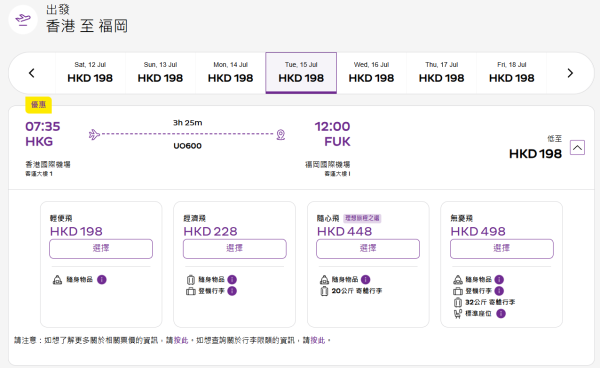This screenshot has width=600, height=368.
Task: Select Mon, 14 Jul date tab
Action: click(x=230, y=73)
